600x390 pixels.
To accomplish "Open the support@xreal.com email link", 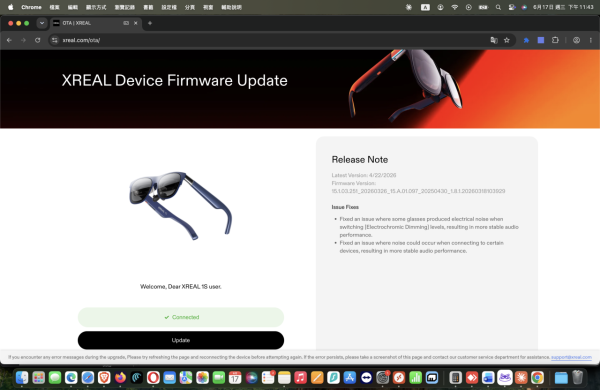I will (571, 357).
